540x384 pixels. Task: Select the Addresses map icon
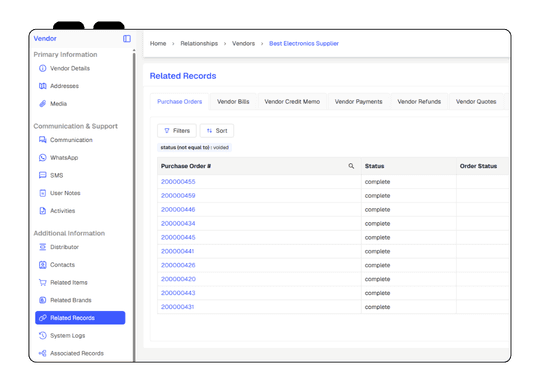(42, 86)
